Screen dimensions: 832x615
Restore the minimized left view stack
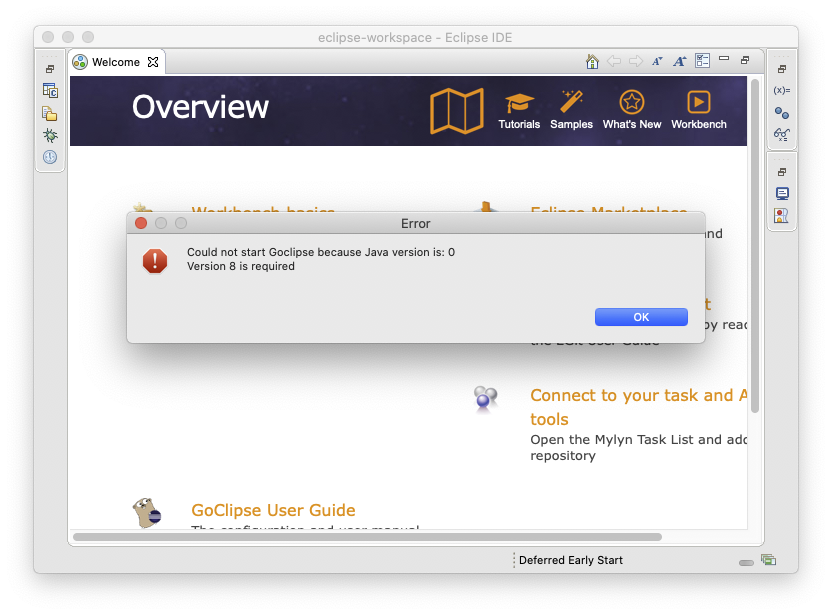pos(50,69)
